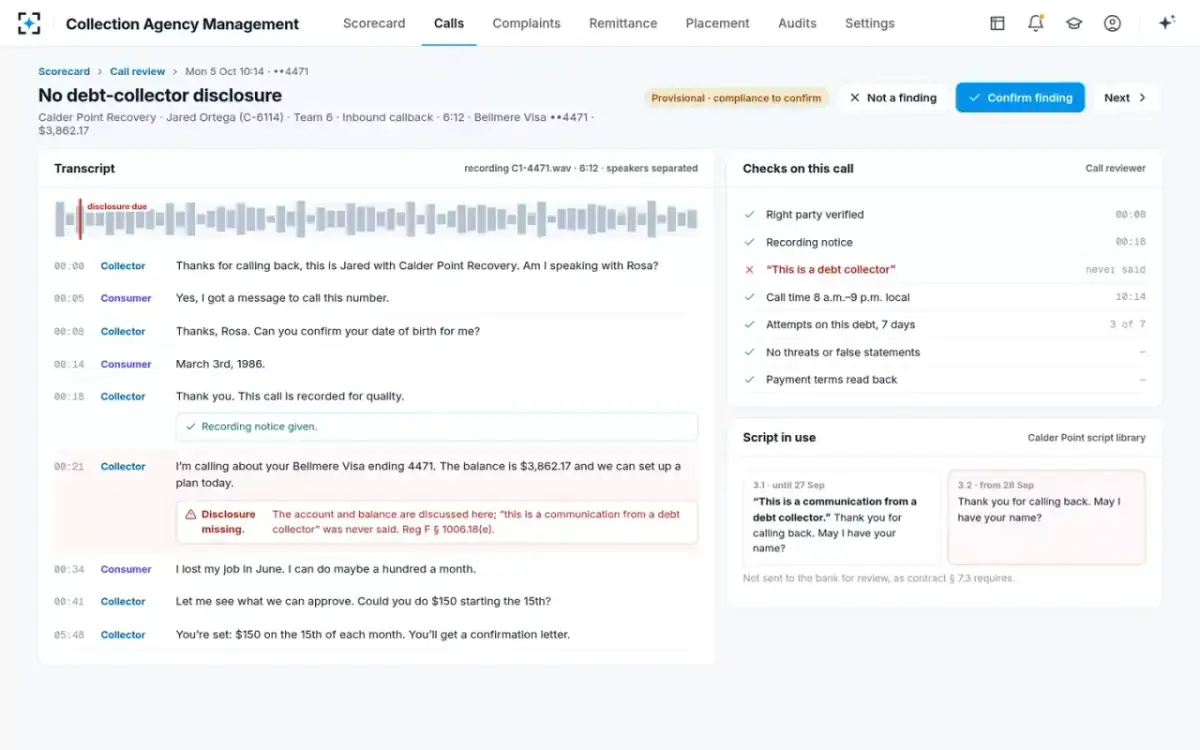Click the Collector label at 00:41

pos(123,602)
